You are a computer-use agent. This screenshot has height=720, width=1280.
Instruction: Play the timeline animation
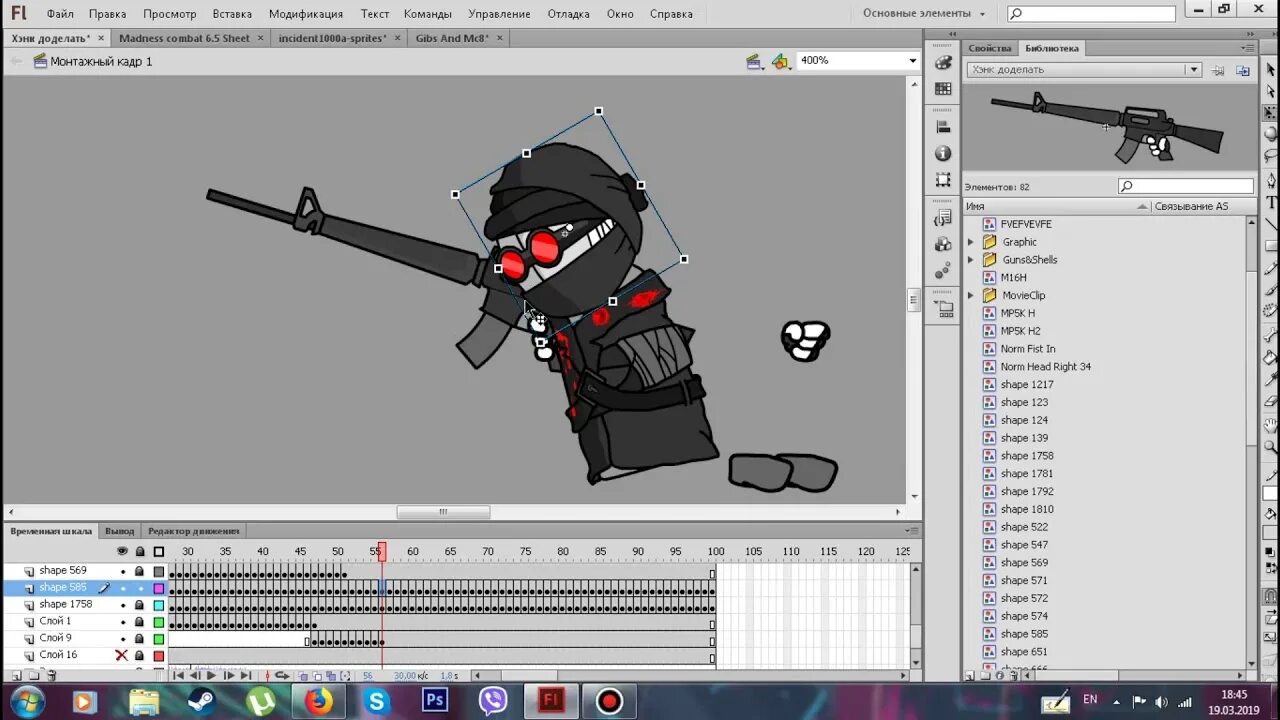[211, 676]
